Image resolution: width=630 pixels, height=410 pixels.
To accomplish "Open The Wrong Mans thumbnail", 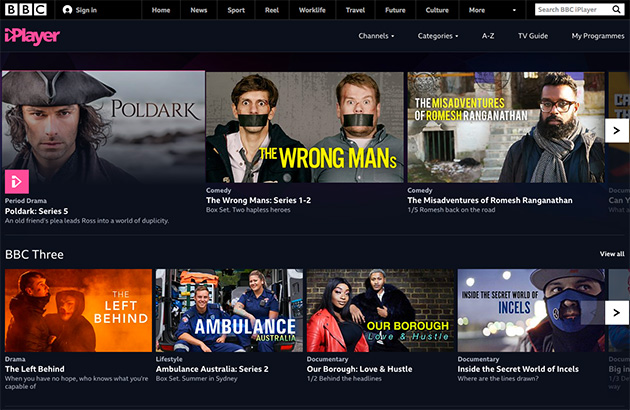I will pos(305,127).
